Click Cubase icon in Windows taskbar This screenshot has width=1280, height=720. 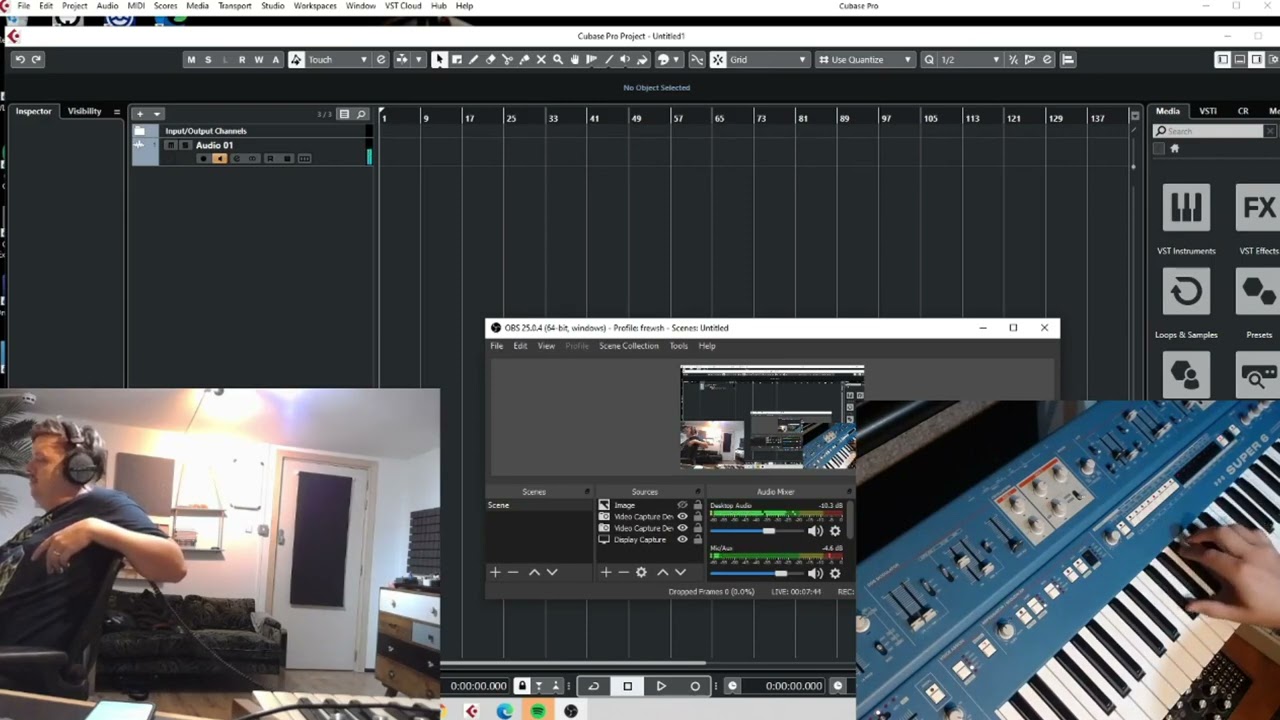(471, 711)
